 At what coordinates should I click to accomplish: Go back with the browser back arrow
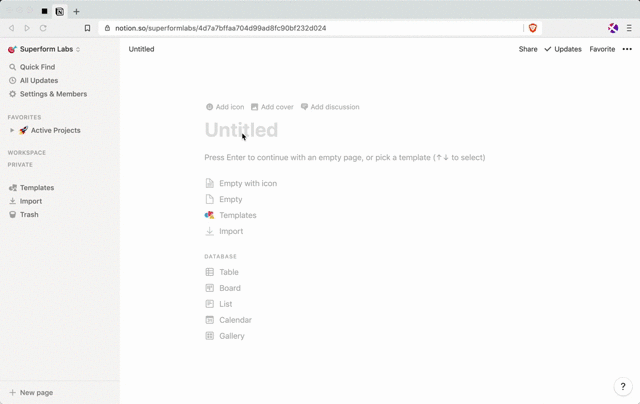pos(11,28)
